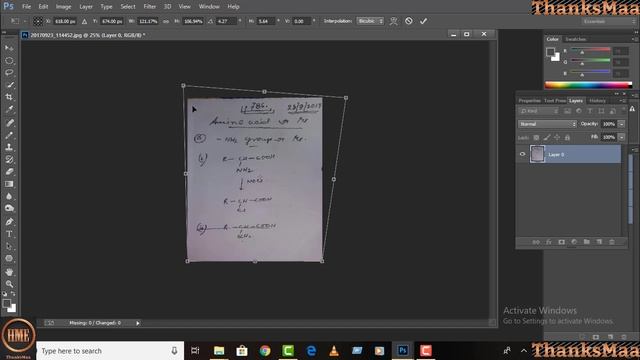Open the Layers panel options menu
640x360 pixels.
(622, 100)
